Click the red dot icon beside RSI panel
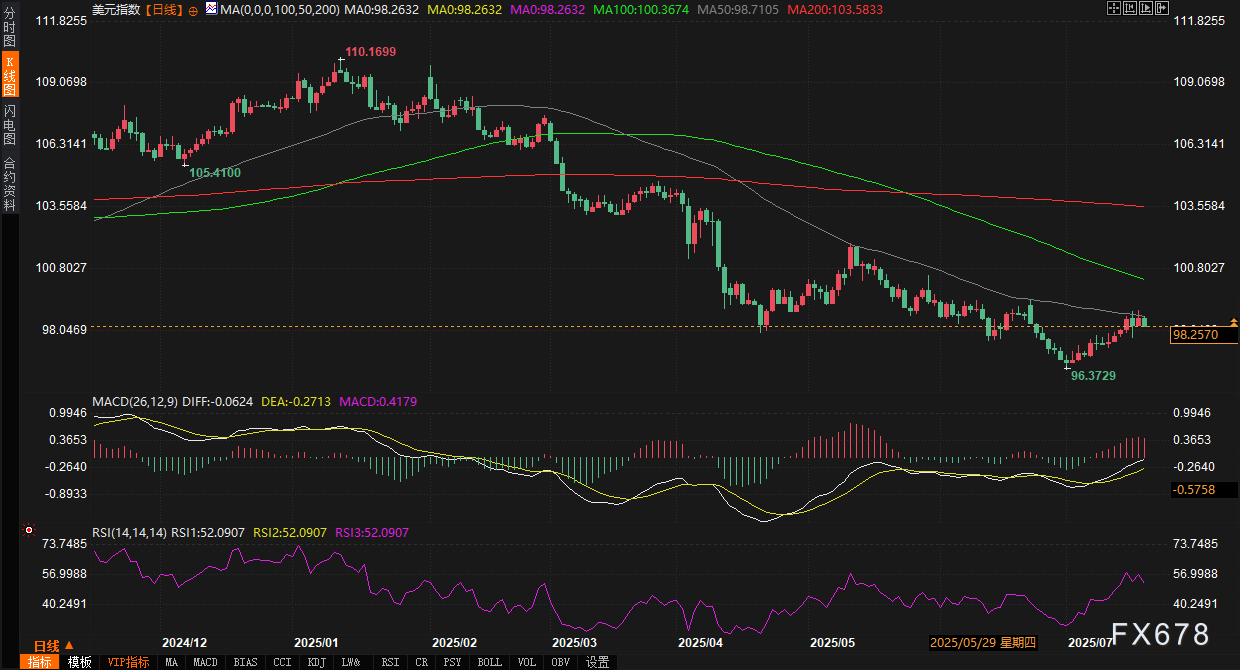The width and height of the screenshot is (1240, 670). click(28, 530)
